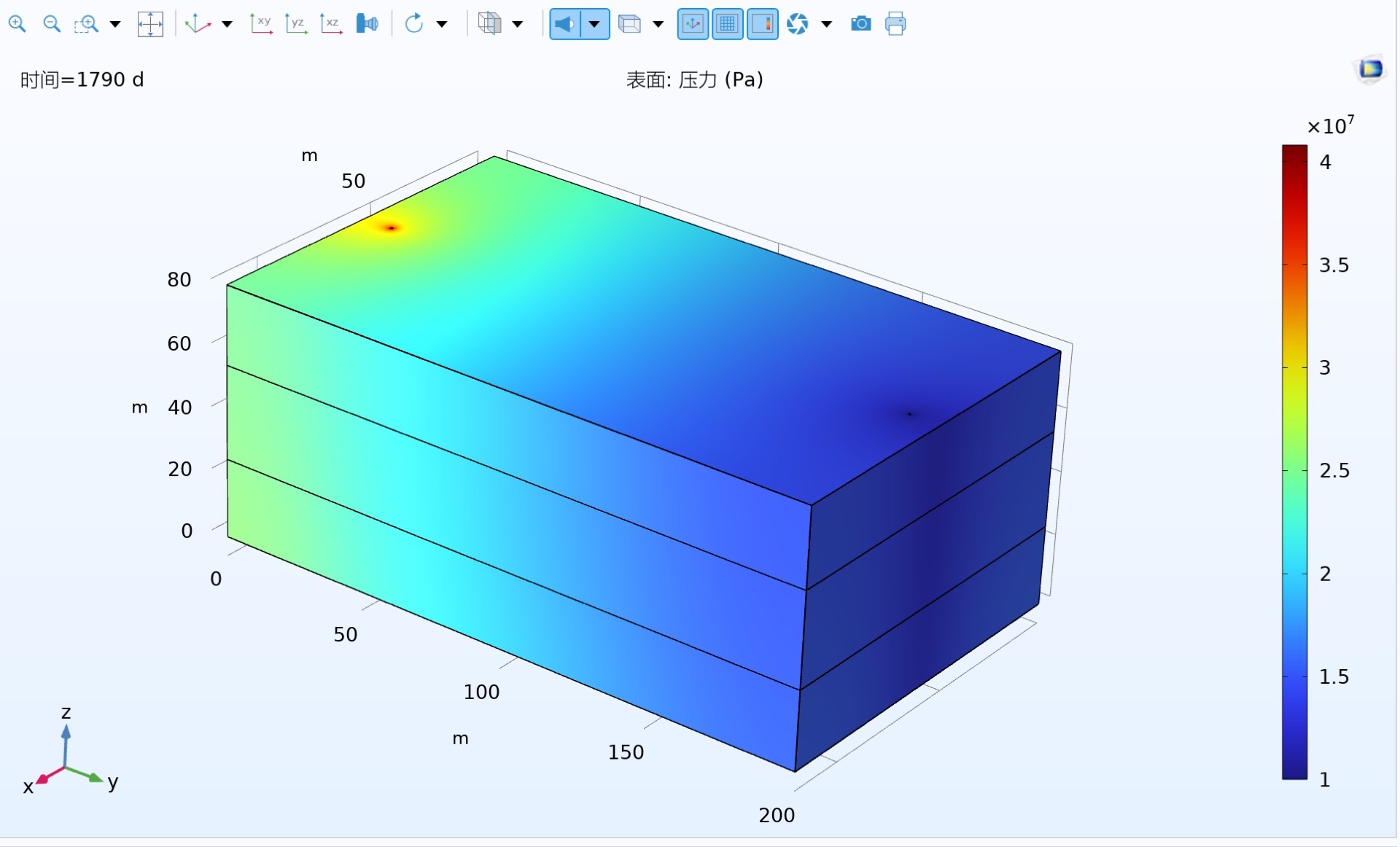This screenshot has height=847, width=1400.
Task: Switch to the XZ plane view
Action: pyautogui.click(x=331, y=24)
